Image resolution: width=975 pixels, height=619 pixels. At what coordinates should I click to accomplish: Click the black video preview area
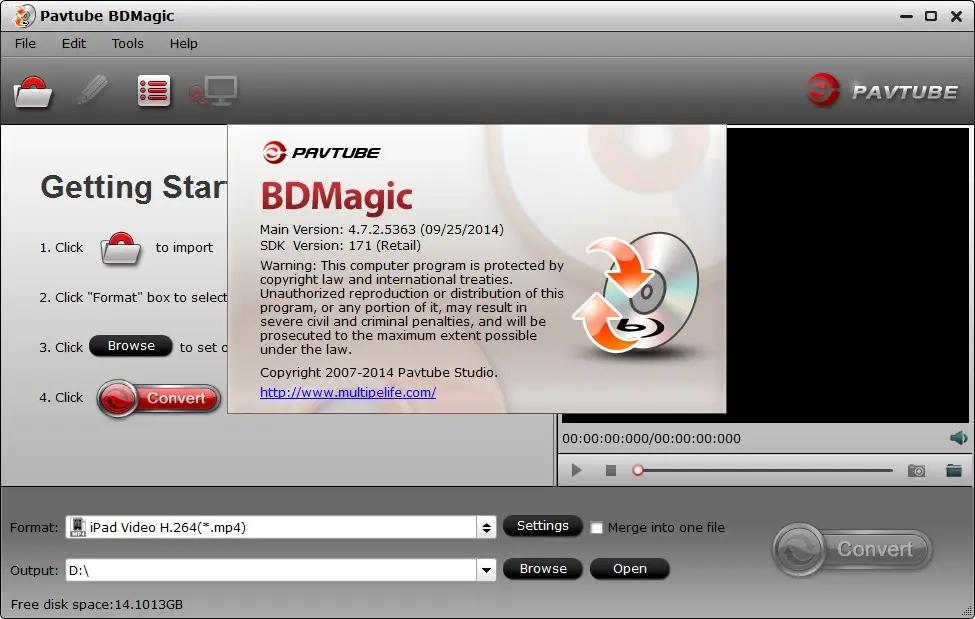pos(847,274)
